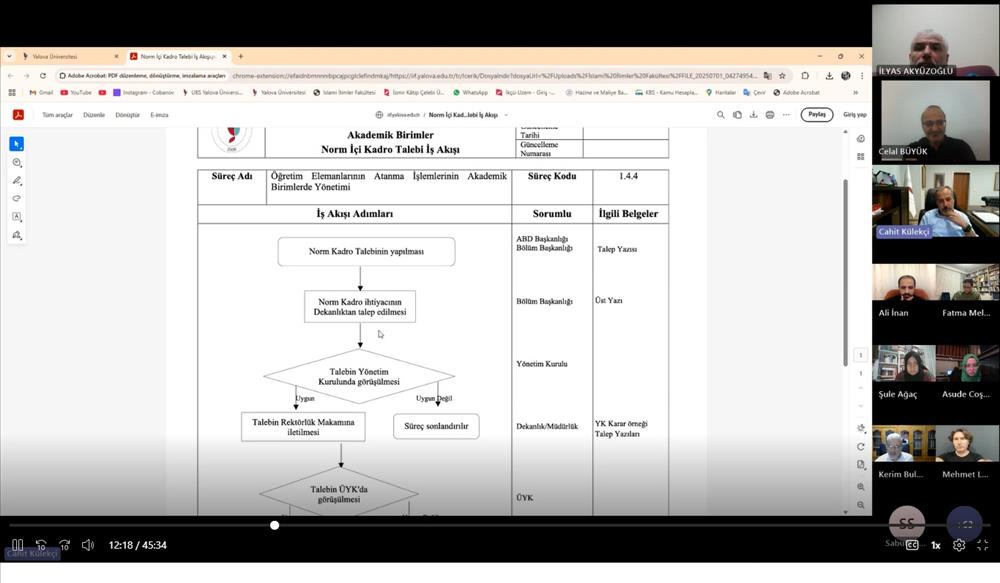Open the Chrome three-dot menu
The height and width of the screenshot is (583, 1000).
862,75
